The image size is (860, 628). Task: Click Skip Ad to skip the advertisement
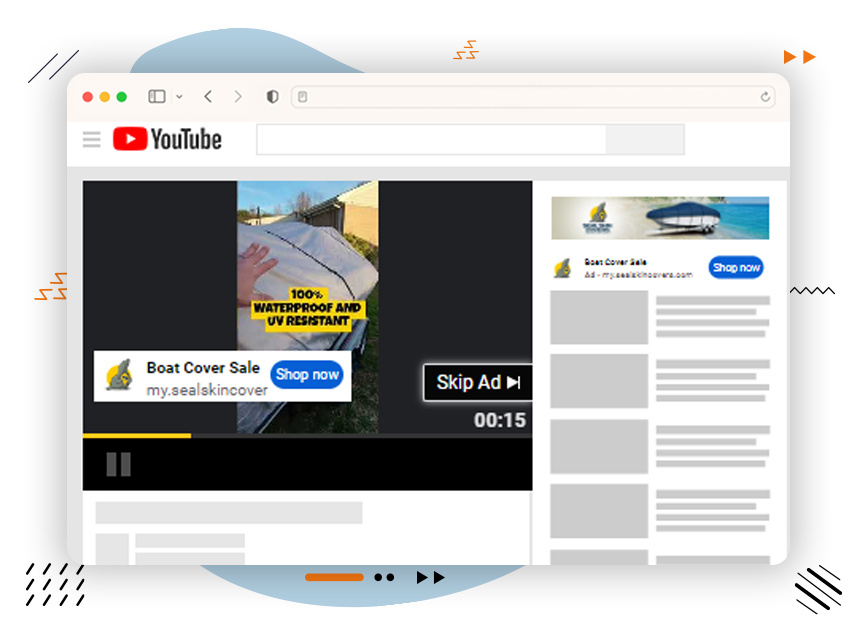click(478, 382)
